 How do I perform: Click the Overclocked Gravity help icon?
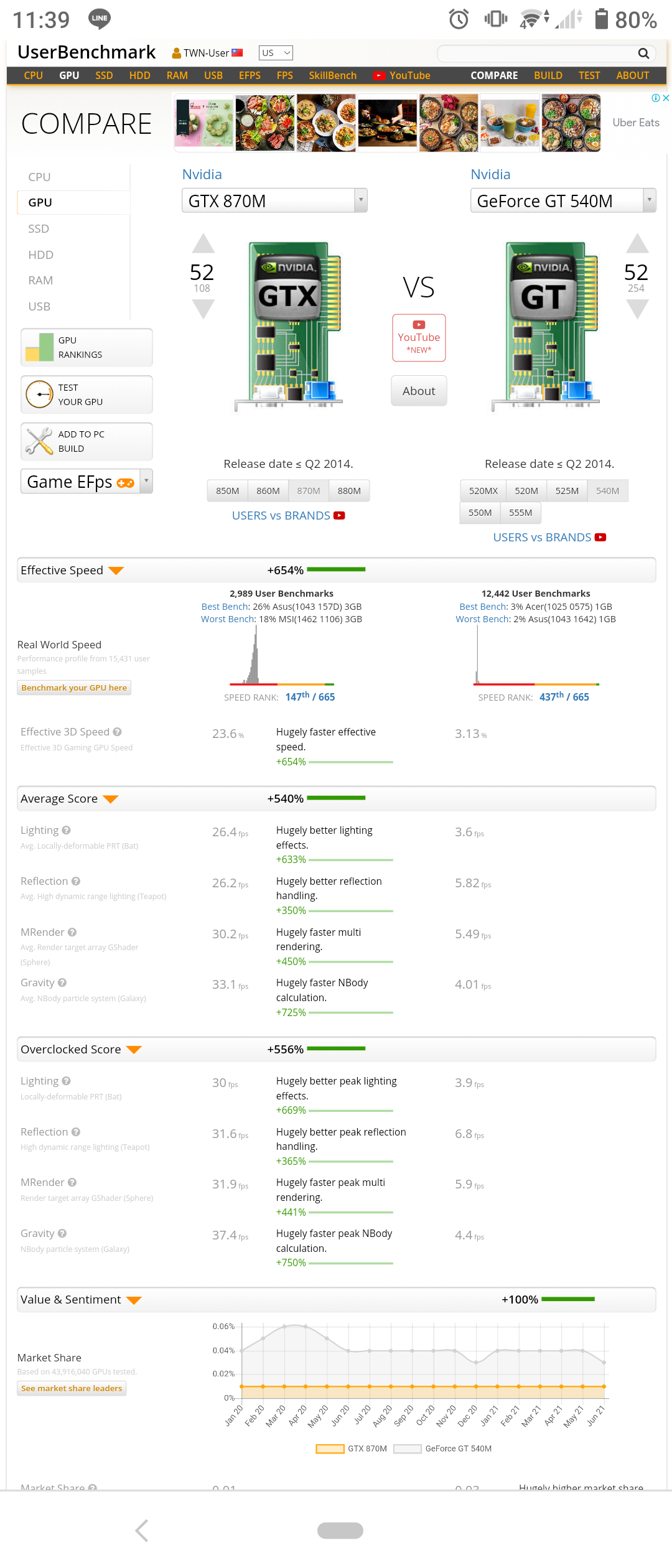62,1233
